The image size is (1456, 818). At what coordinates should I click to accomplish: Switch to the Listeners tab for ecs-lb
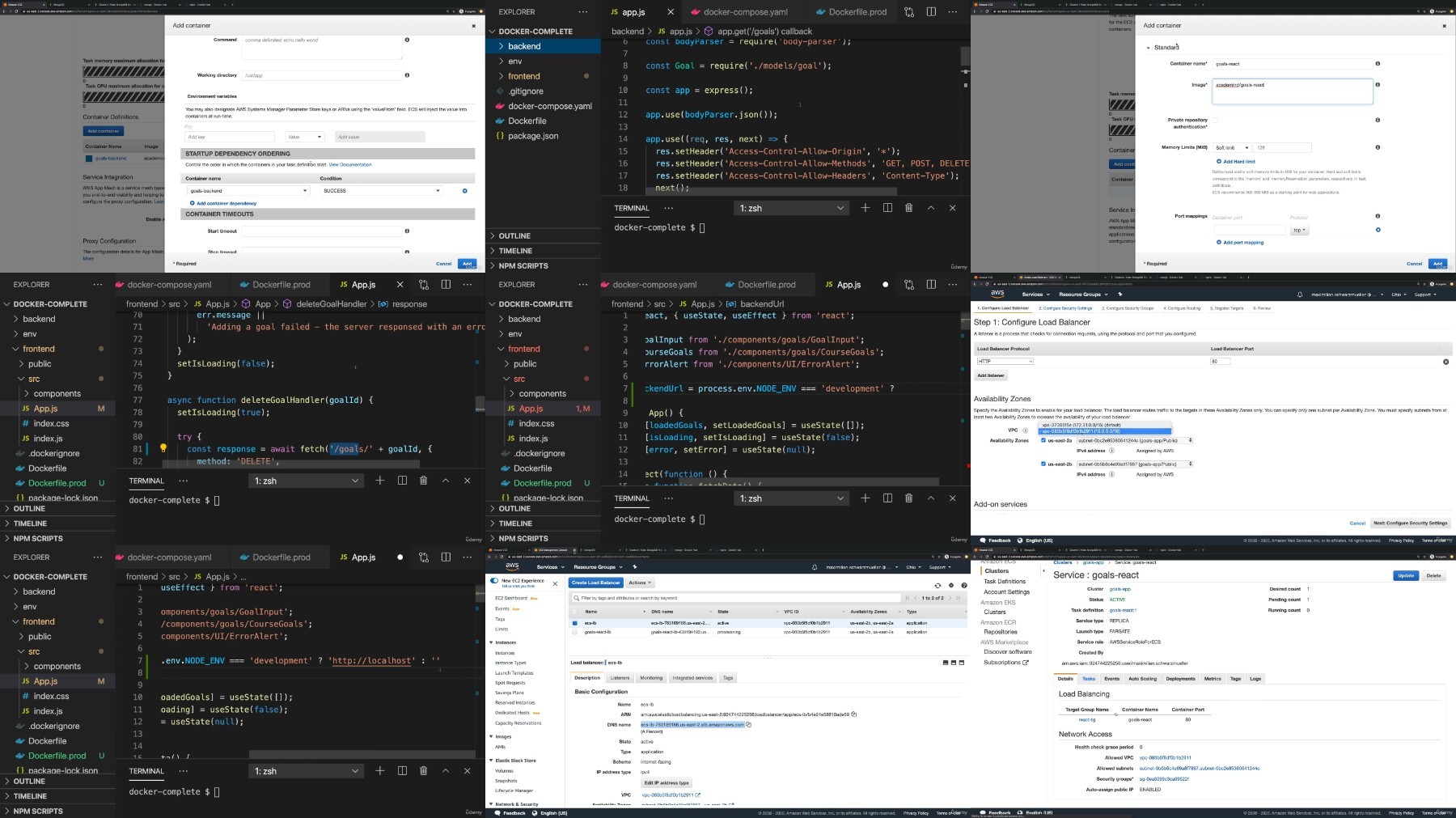point(620,678)
